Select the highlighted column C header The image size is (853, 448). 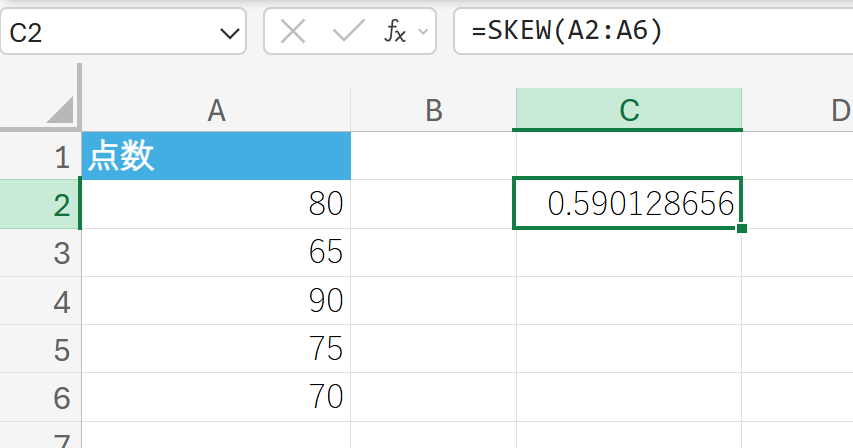tap(628, 110)
